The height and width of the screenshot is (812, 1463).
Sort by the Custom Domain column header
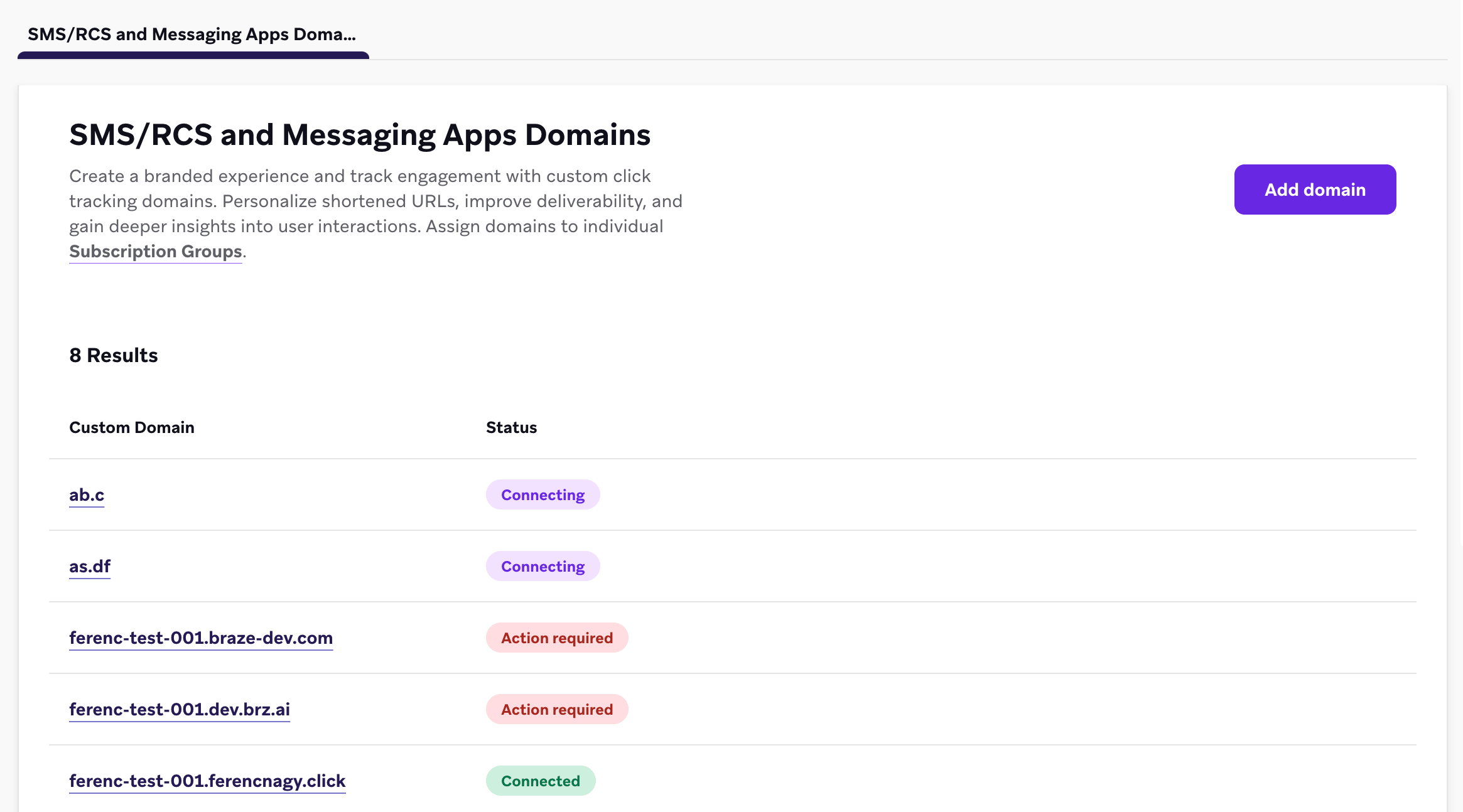(131, 427)
